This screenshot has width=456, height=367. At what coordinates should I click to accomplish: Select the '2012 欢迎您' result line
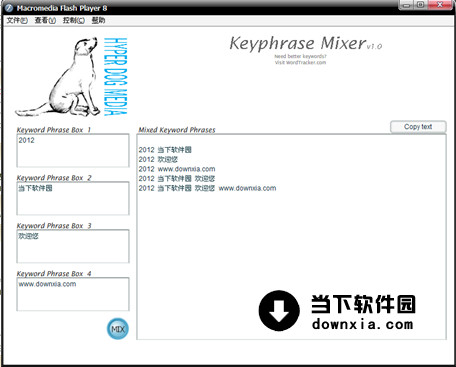tap(158, 159)
